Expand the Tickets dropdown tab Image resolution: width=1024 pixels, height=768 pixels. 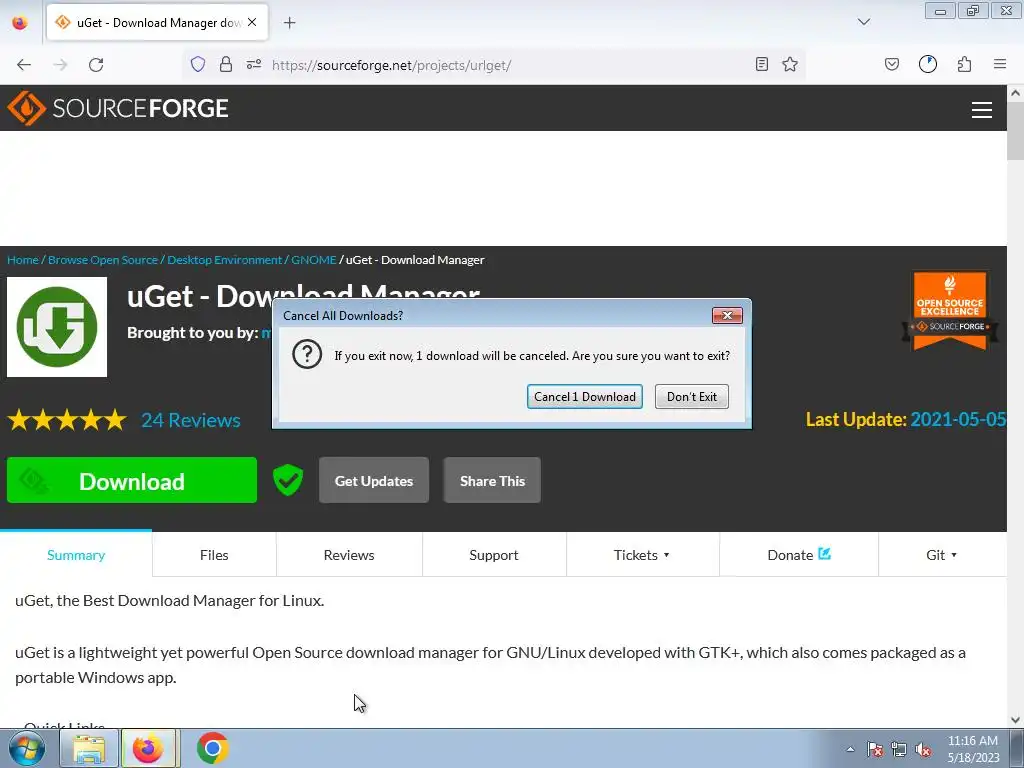tap(642, 554)
